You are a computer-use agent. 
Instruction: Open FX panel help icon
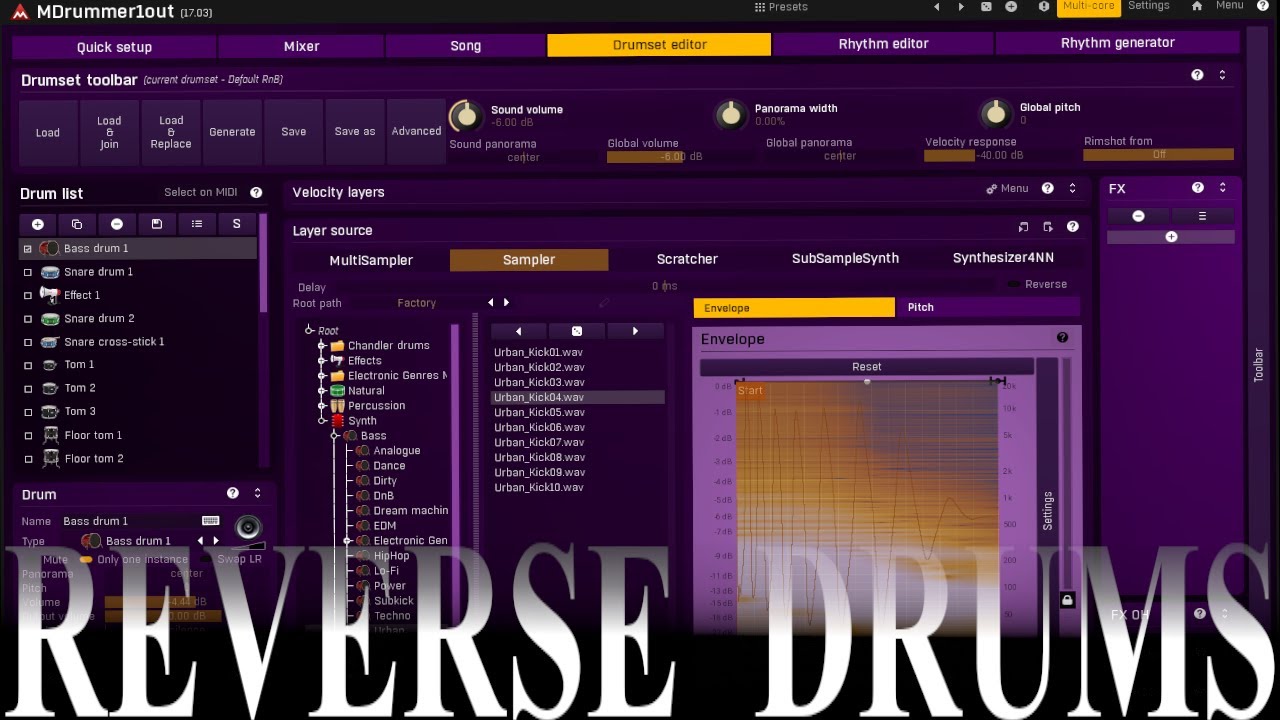point(1197,187)
